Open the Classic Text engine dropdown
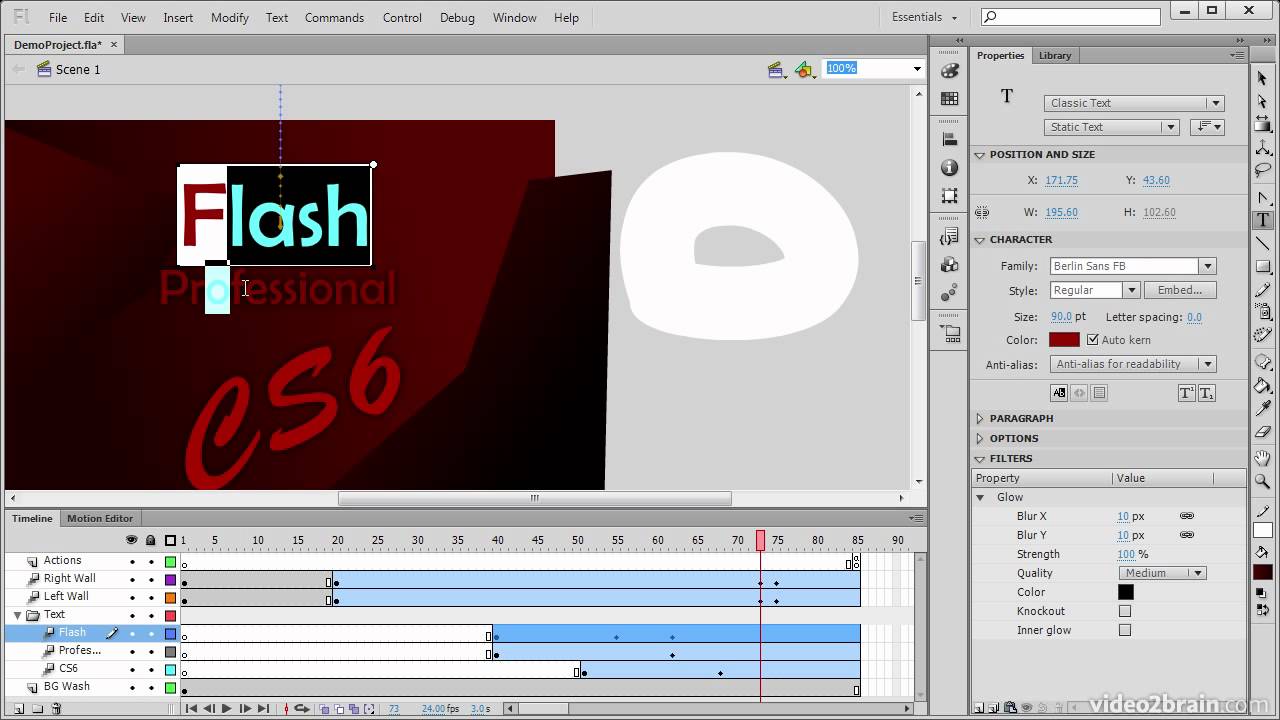The height and width of the screenshot is (720, 1280). (x=1134, y=103)
